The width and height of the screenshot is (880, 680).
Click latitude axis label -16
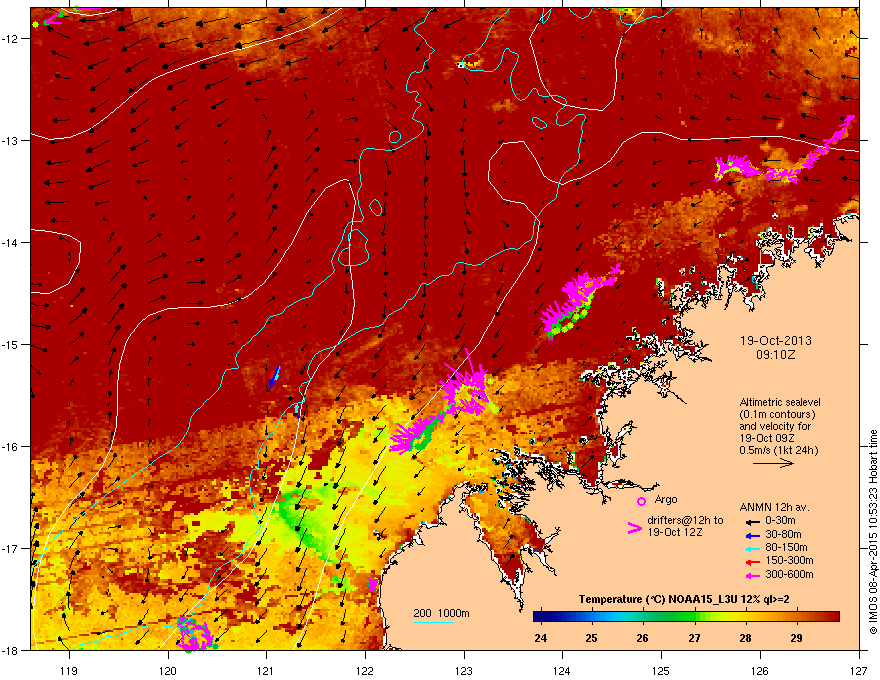pyautogui.click(x=10, y=447)
